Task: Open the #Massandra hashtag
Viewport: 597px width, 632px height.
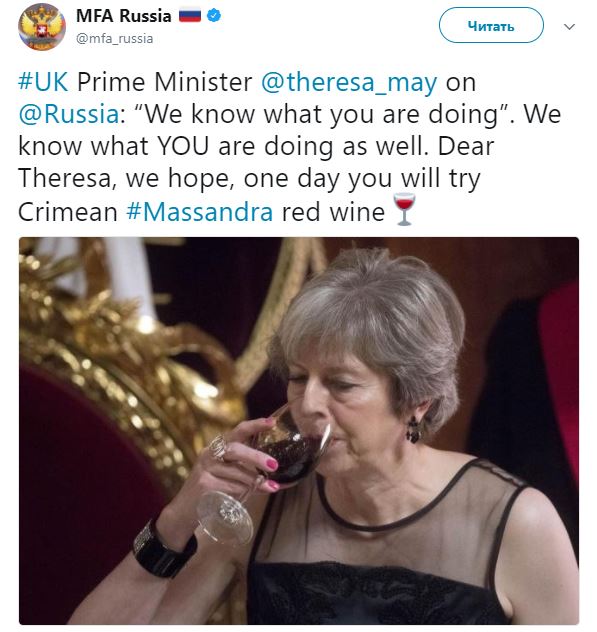Action: tap(200, 212)
